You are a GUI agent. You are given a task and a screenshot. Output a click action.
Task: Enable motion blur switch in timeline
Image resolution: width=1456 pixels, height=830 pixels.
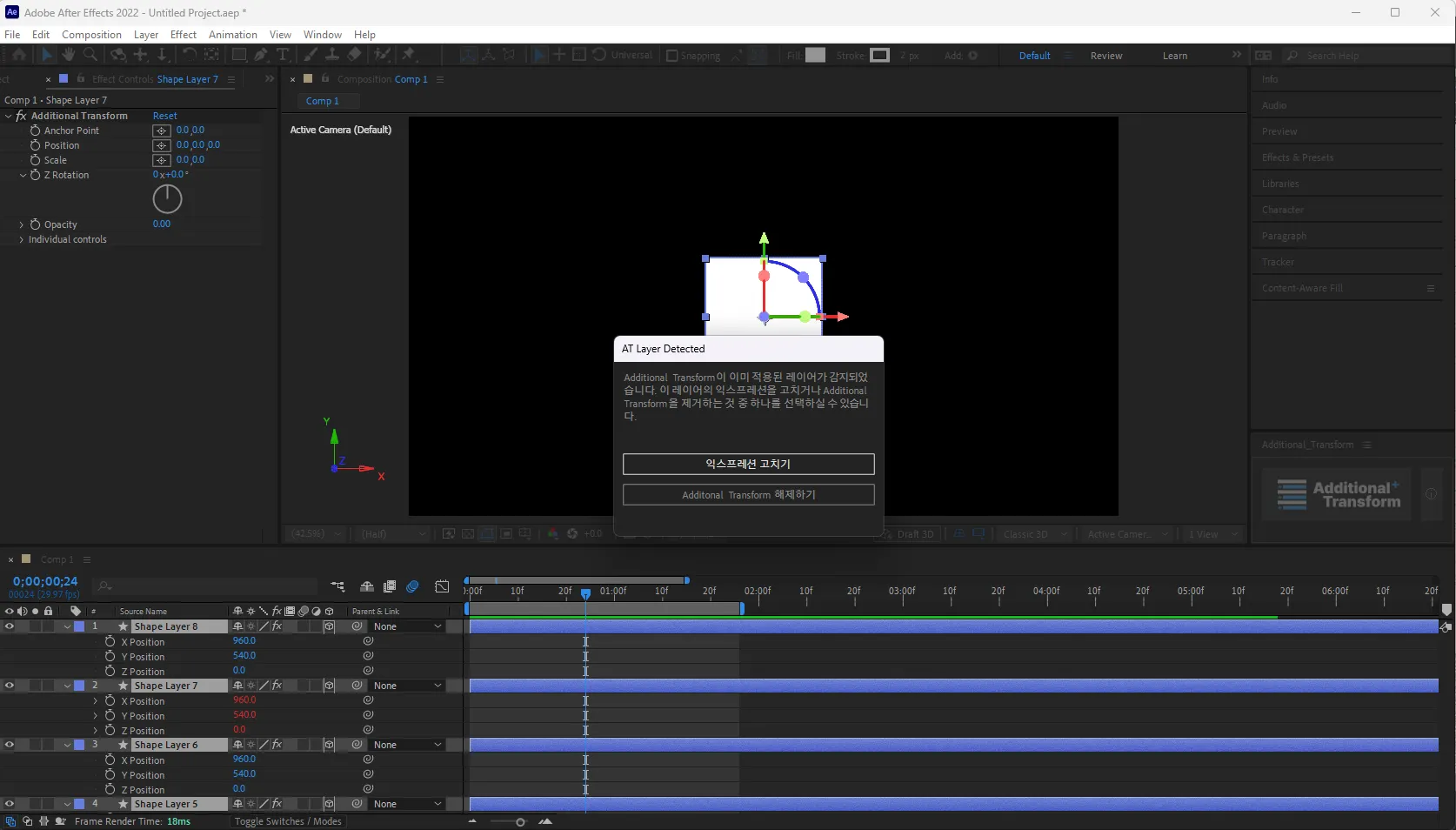[412, 586]
